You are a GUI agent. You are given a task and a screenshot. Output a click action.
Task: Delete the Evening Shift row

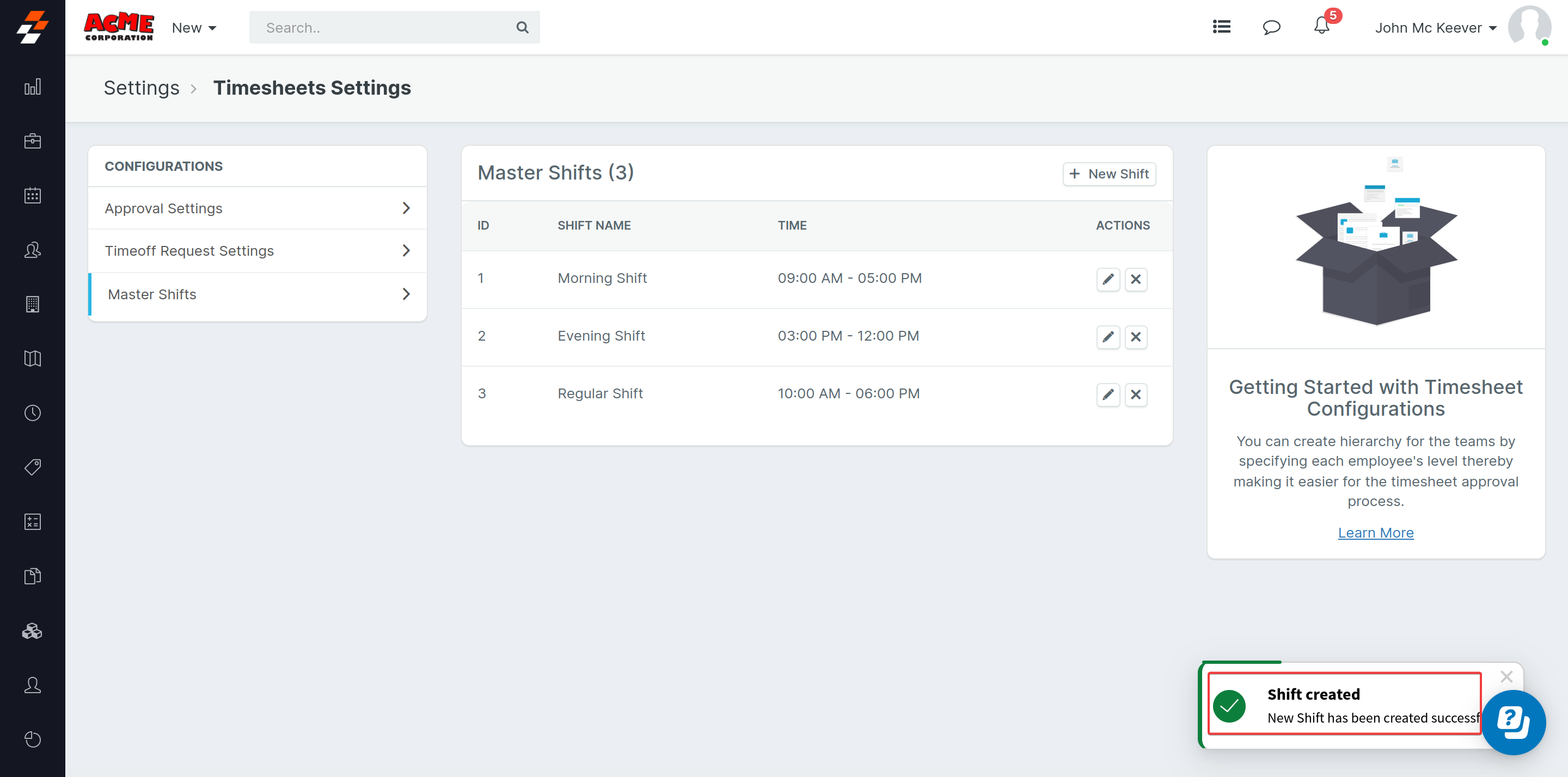point(1135,337)
